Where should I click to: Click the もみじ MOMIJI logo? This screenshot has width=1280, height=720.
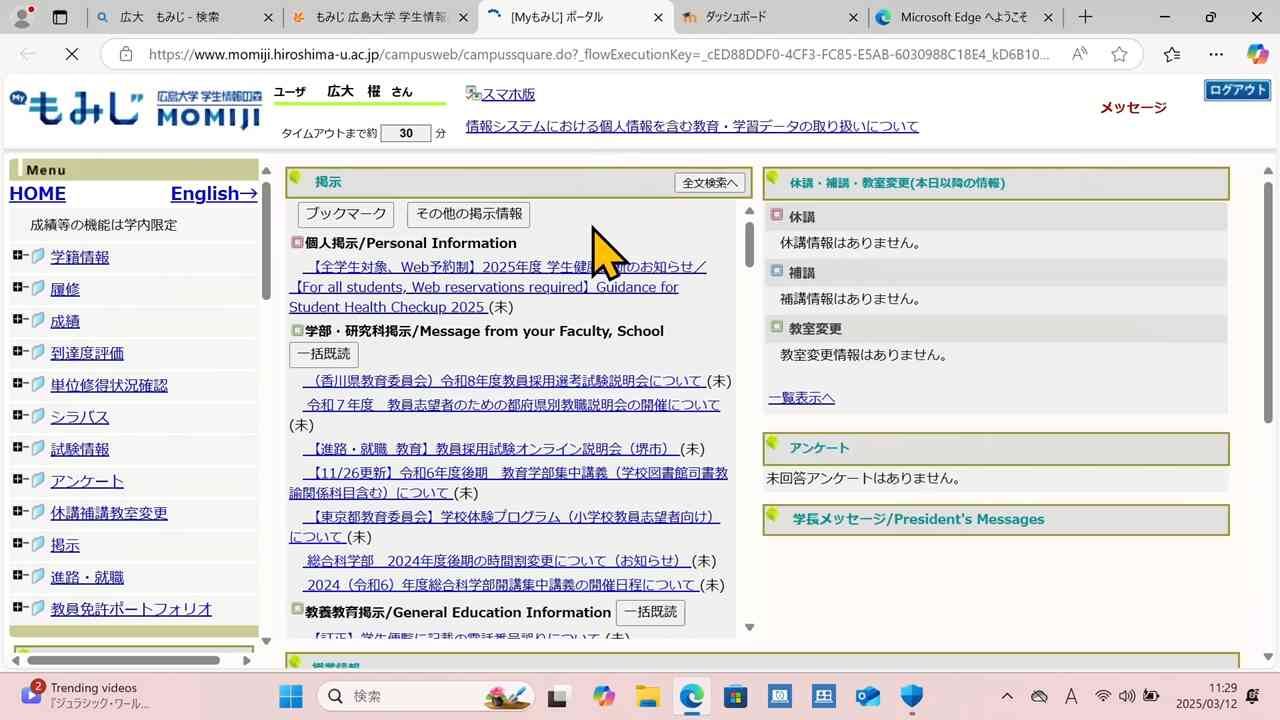[135, 109]
